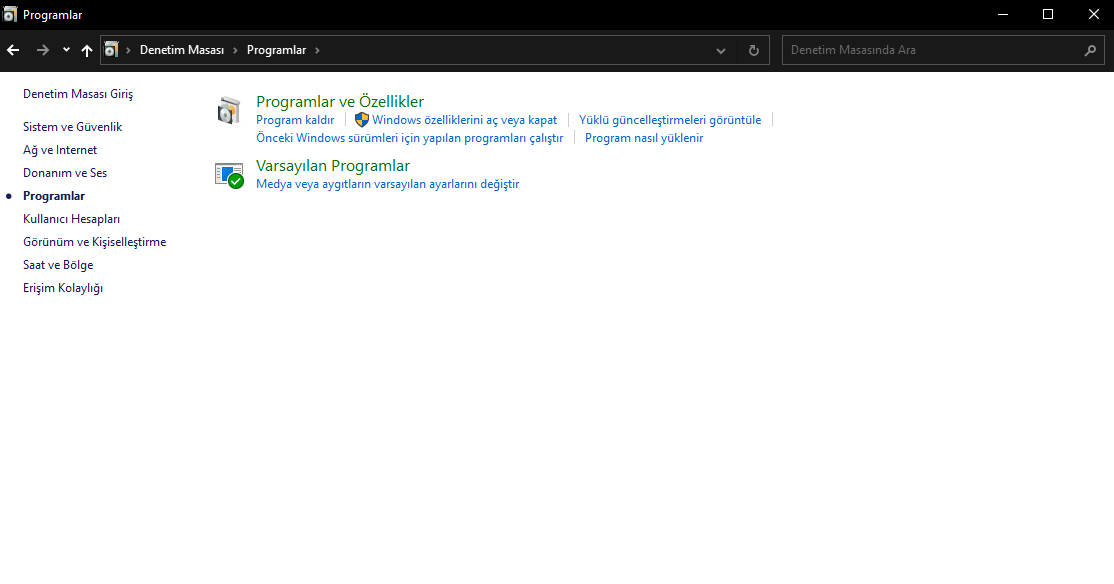Open Medya veya aygıtların varsayılan ayarlarını değiştir
The image size is (1114, 584).
387,184
